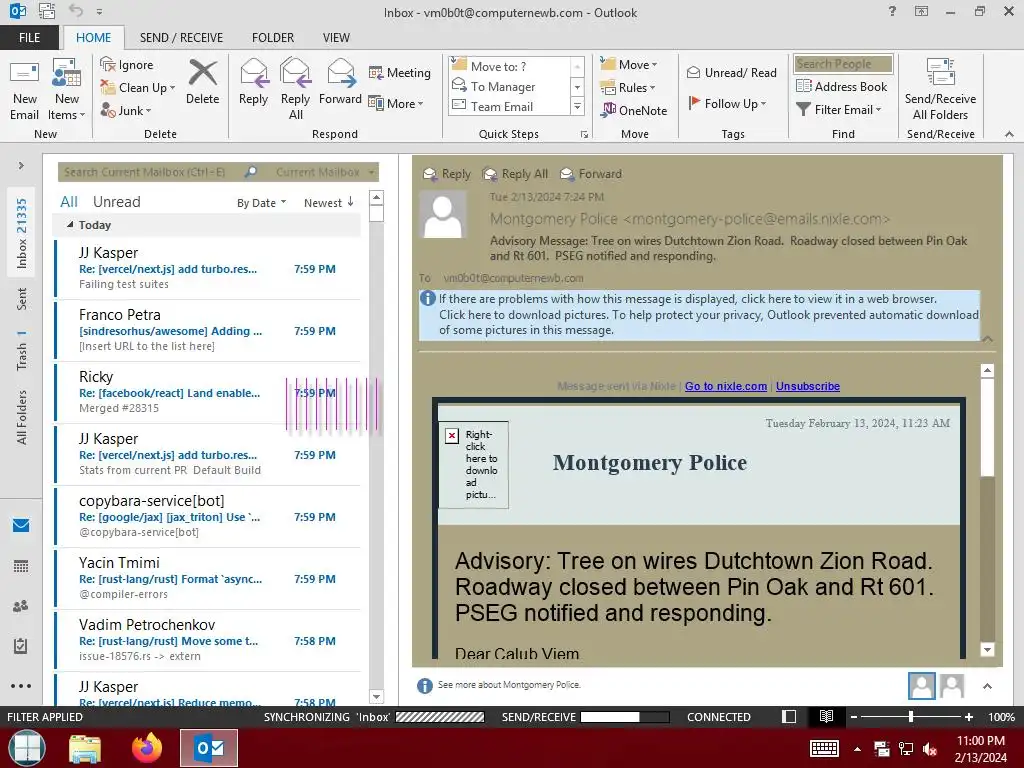Open the More respond options dropdown
Image resolution: width=1024 pixels, height=768 pixels.
[396, 103]
